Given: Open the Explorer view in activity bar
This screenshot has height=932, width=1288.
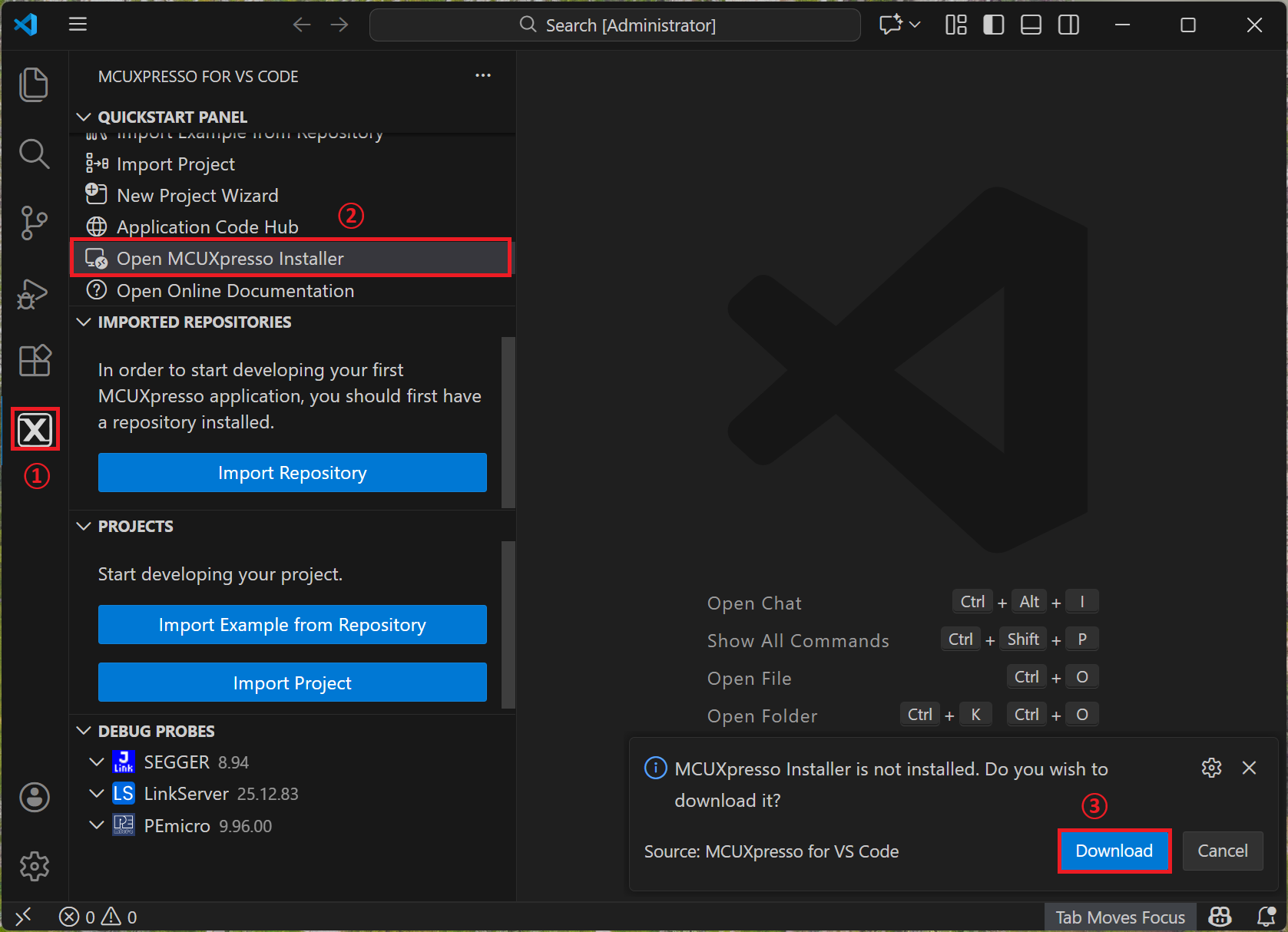Looking at the screenshot, I should [34, 84].
